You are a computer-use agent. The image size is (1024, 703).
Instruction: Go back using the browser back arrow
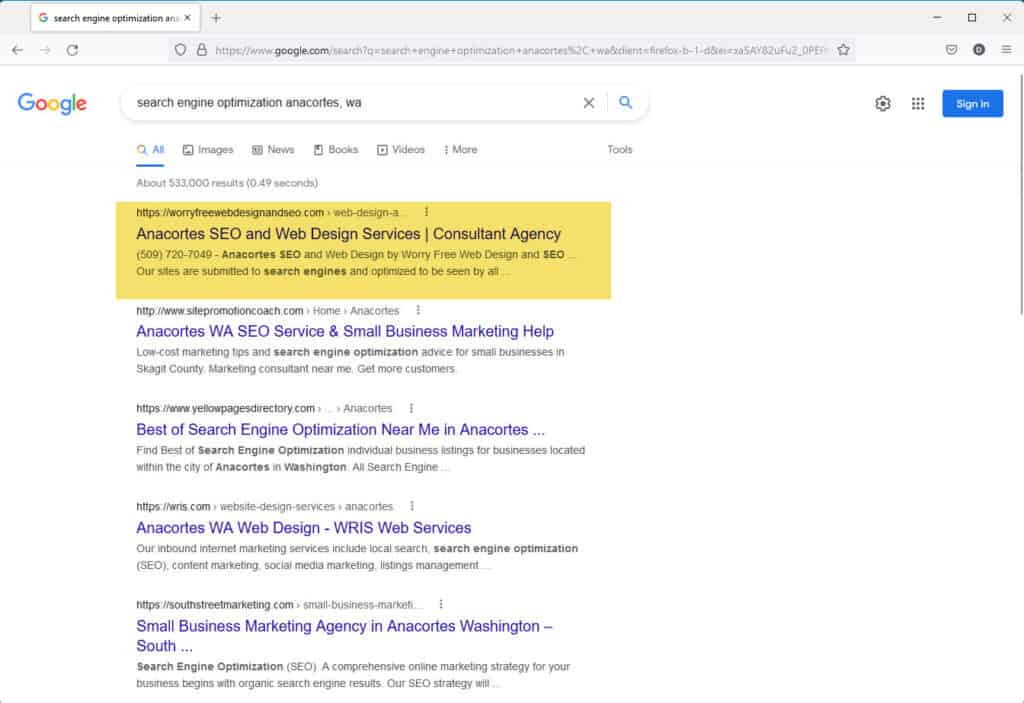pyautogui.click(x=18, y=50)
